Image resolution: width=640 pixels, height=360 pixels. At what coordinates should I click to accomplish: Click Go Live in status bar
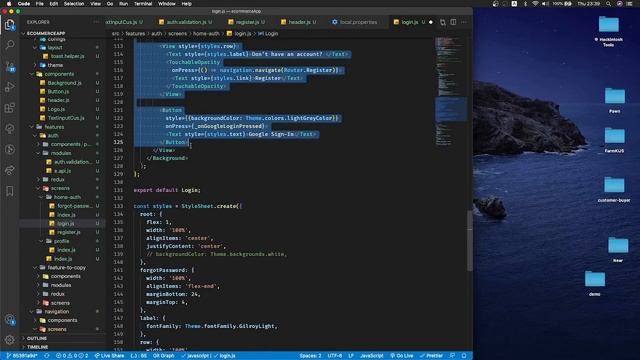click(402, 356)
